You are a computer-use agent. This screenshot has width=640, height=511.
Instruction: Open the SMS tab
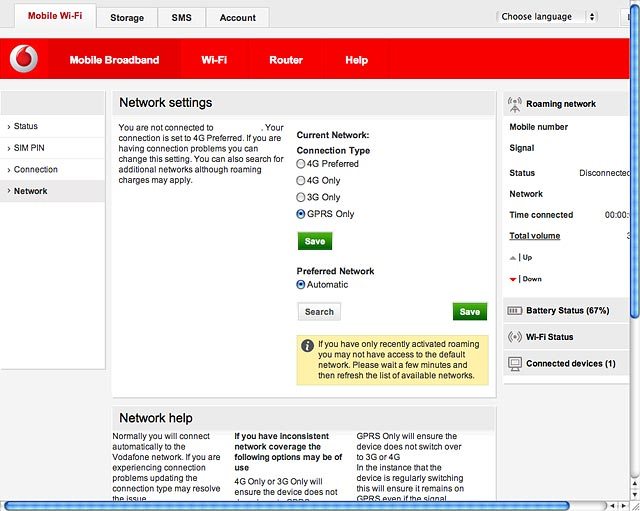coord(182,18)
